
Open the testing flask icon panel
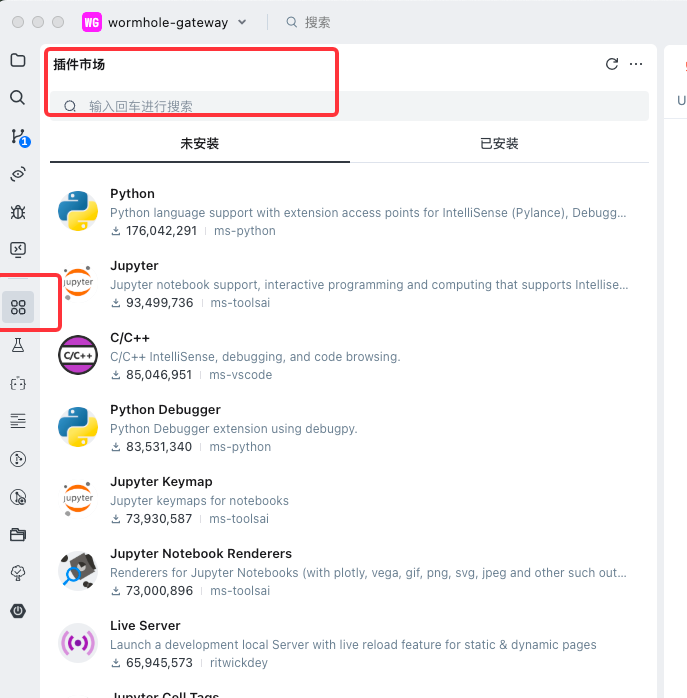tap(18, 345)
